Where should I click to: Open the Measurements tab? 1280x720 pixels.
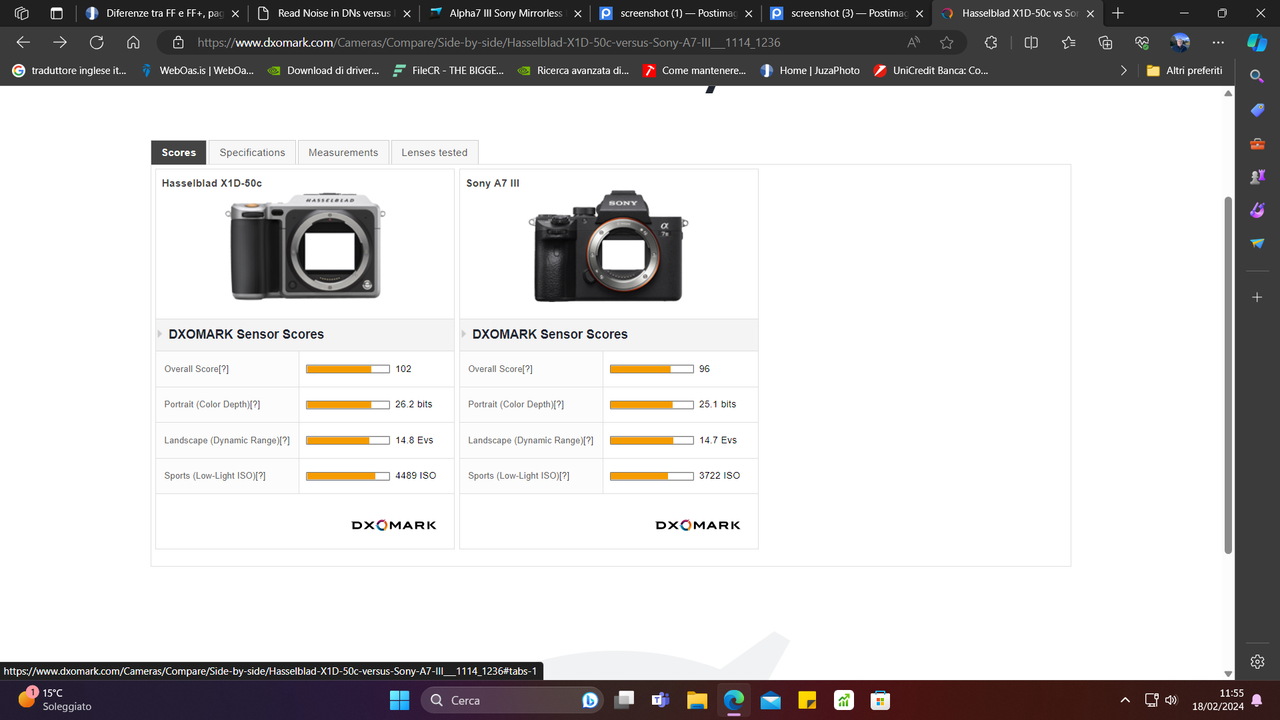click(343, 152)
